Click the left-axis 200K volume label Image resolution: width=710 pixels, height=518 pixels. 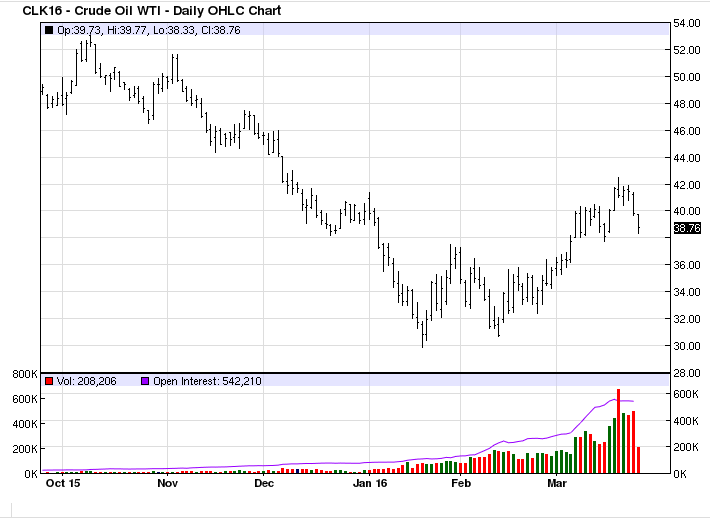coord(25,449)
